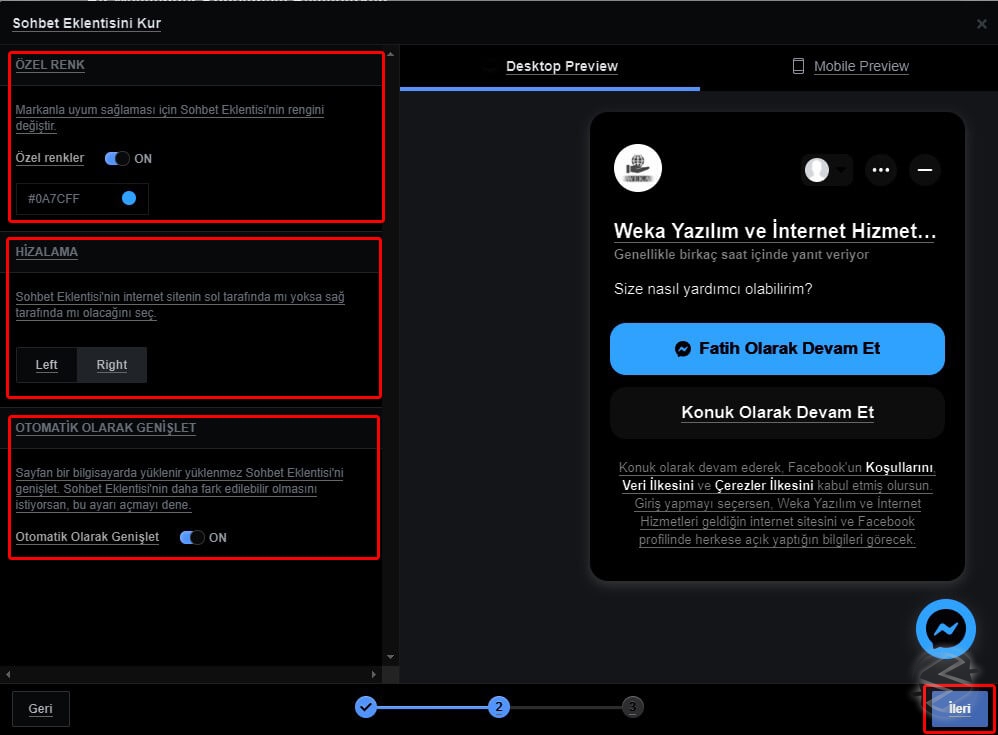Click the Messenger chat bubble icon
This screenshot has height=735, width=998.
[944, 629]
